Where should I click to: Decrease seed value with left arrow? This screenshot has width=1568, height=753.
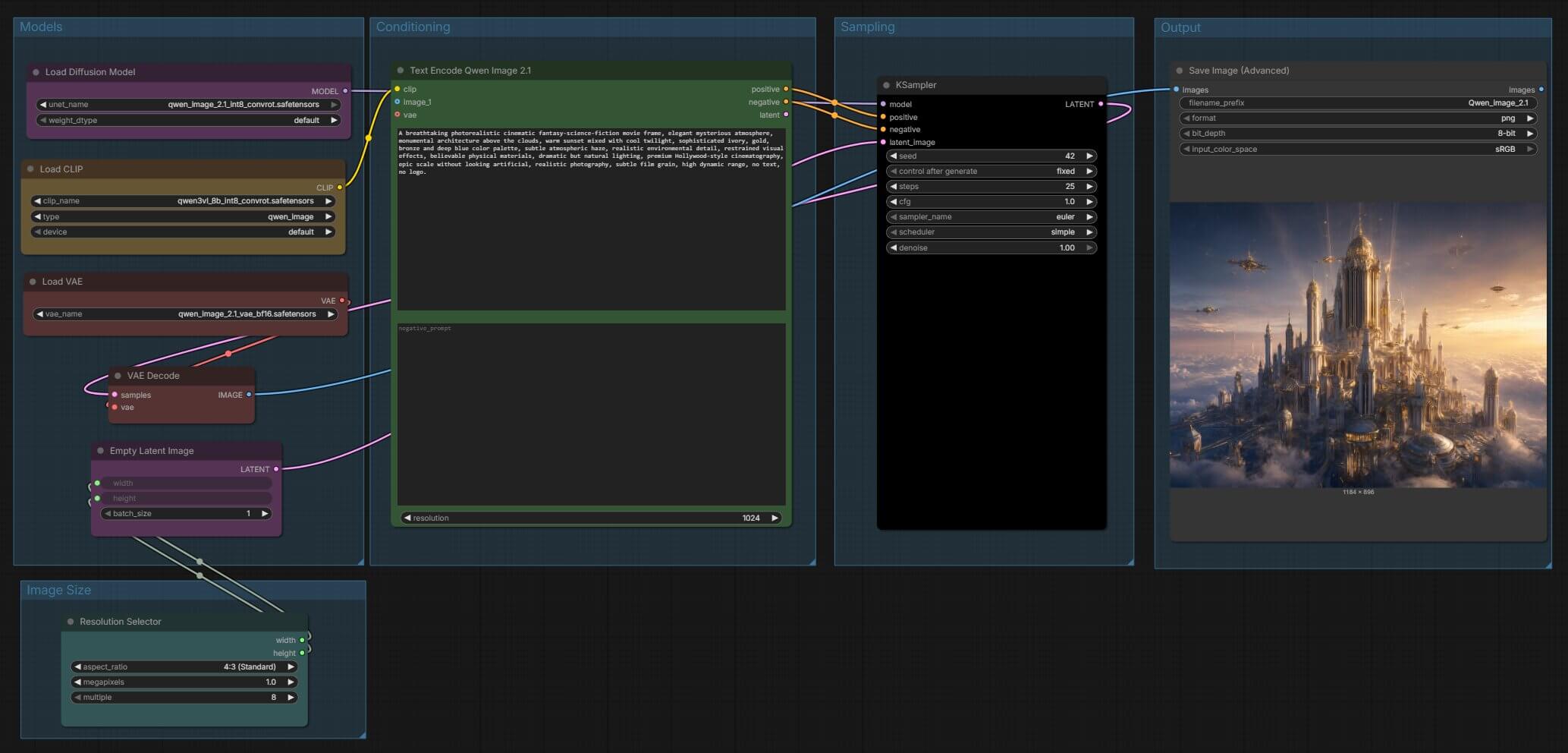(x=894, y=156)
